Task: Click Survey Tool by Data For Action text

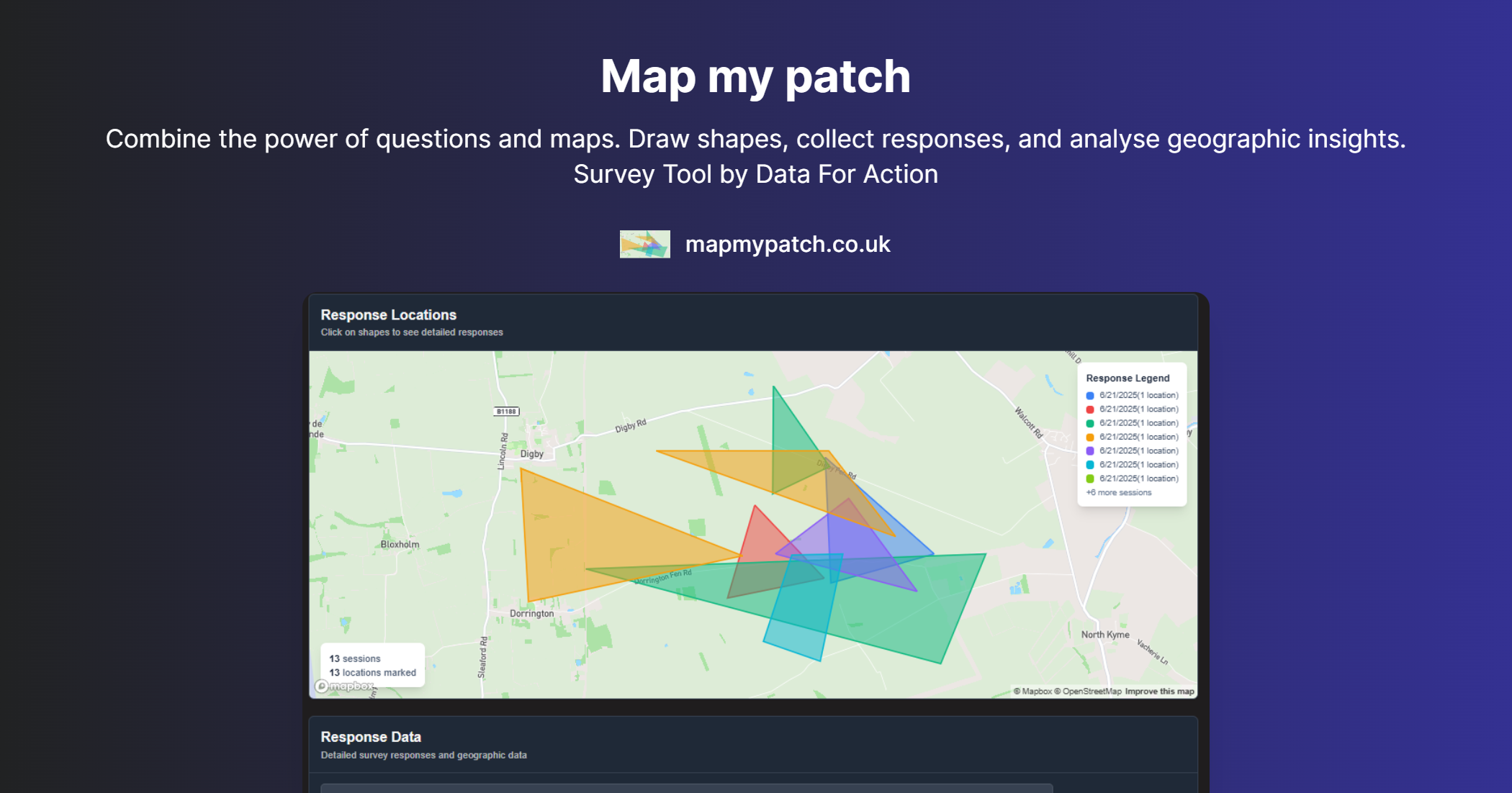Action: (756, 174)
